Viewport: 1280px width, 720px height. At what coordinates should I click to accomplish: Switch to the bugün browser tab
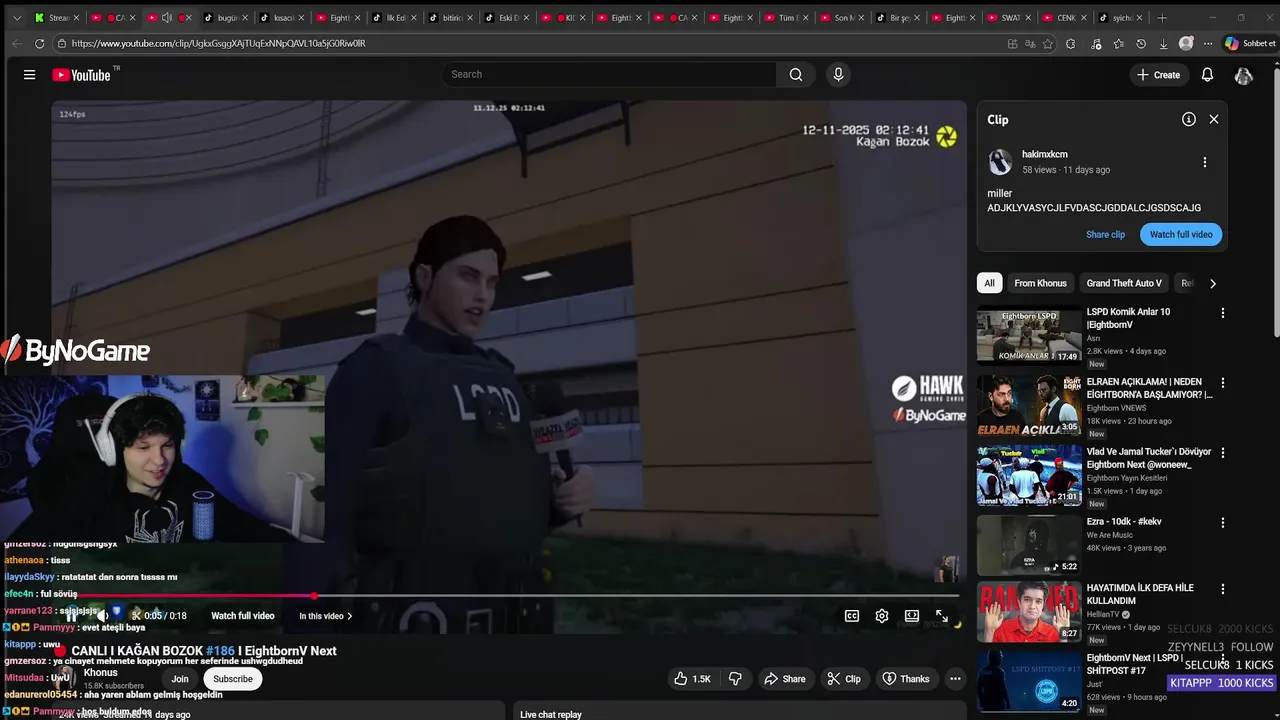(x=224, y=18)
